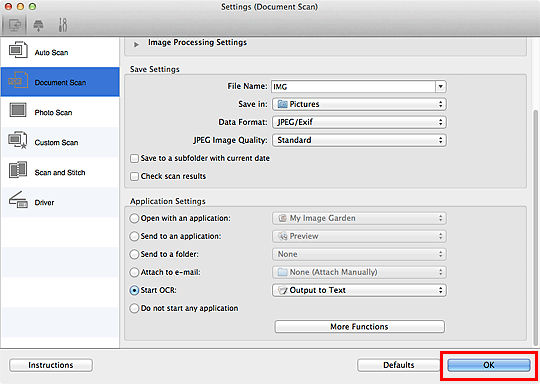Open the My Image Garden dropdown
Viewport: 540px width, 384px height.
click(359, 218)
